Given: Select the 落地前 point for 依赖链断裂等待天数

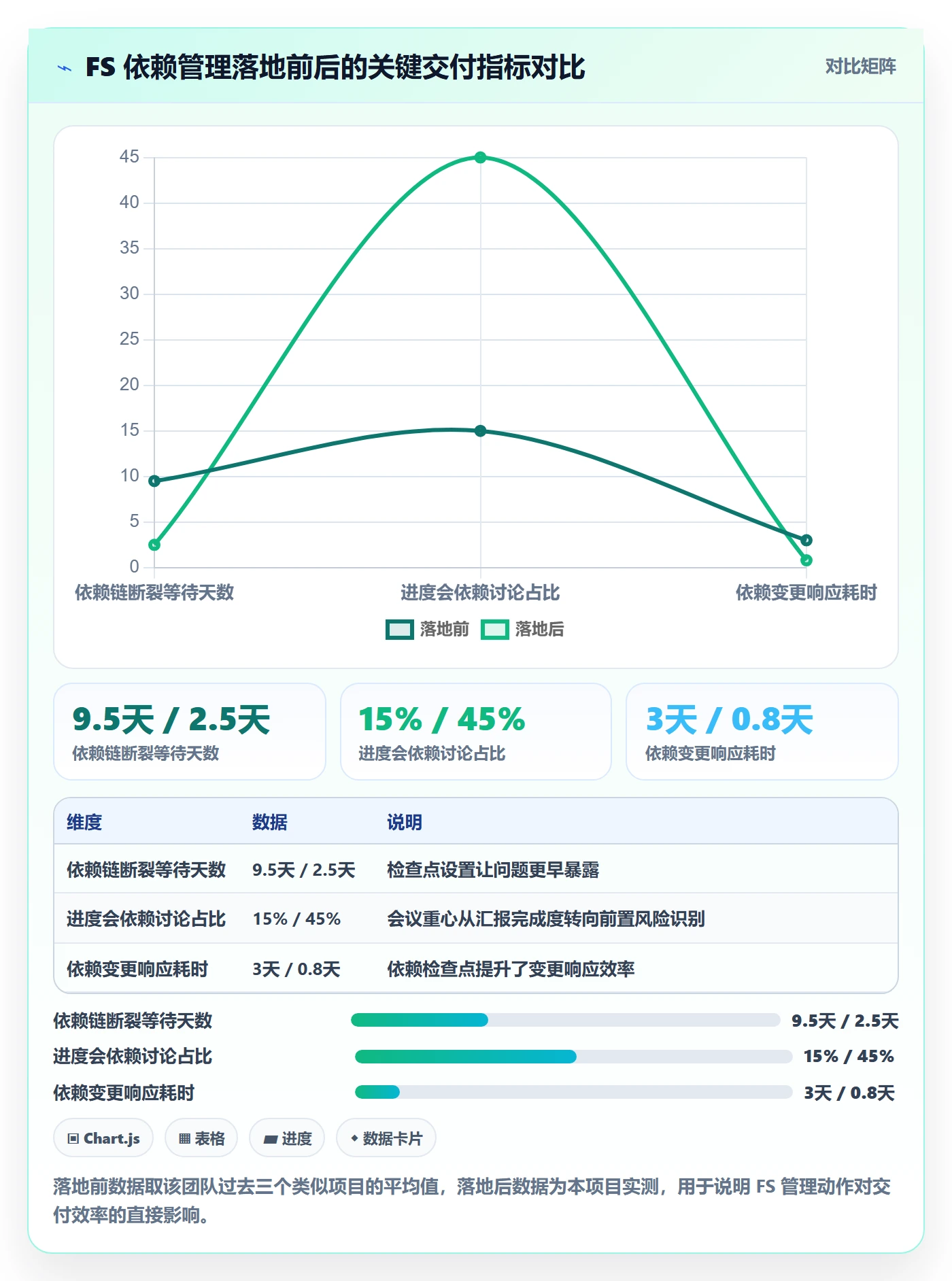Looking at the screenshot, I should pos(154,481).
